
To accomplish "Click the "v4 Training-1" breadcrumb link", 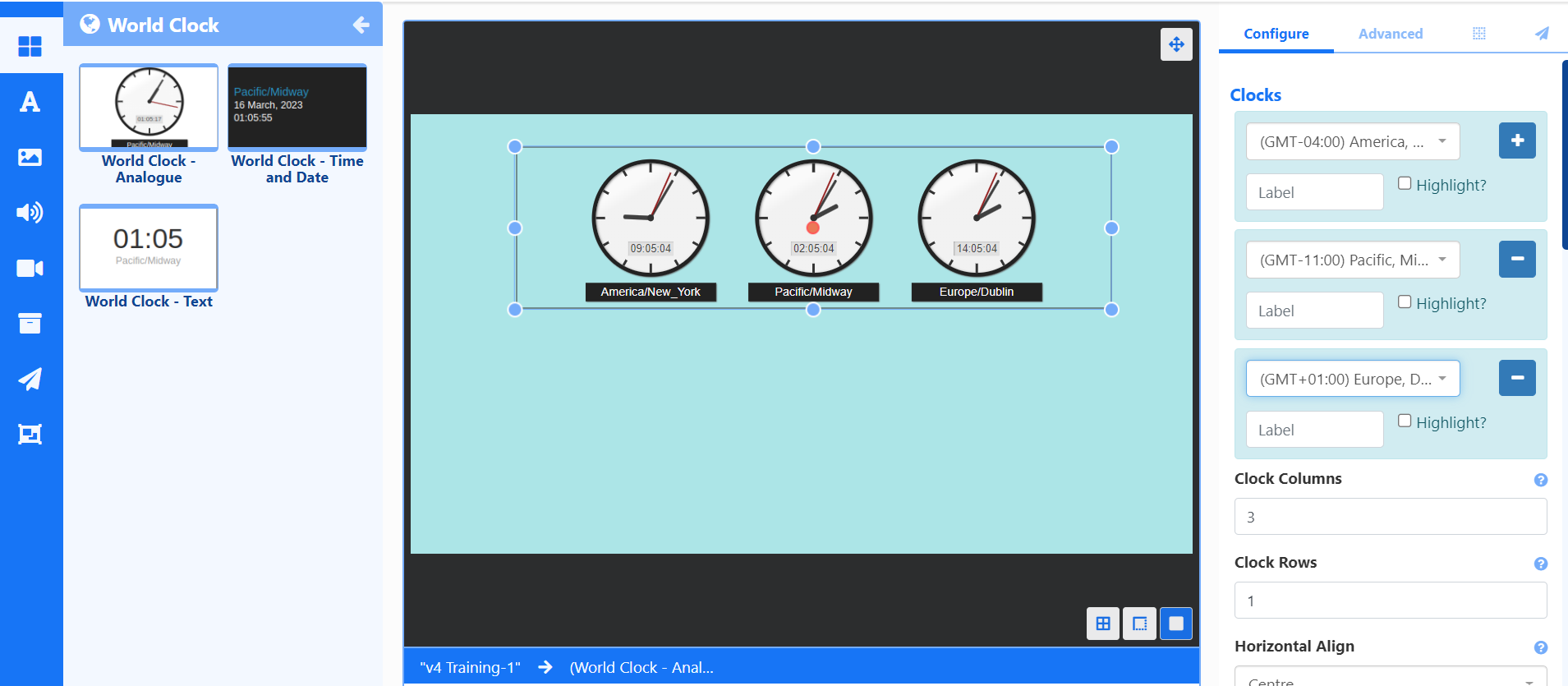I will click(470, 667).
